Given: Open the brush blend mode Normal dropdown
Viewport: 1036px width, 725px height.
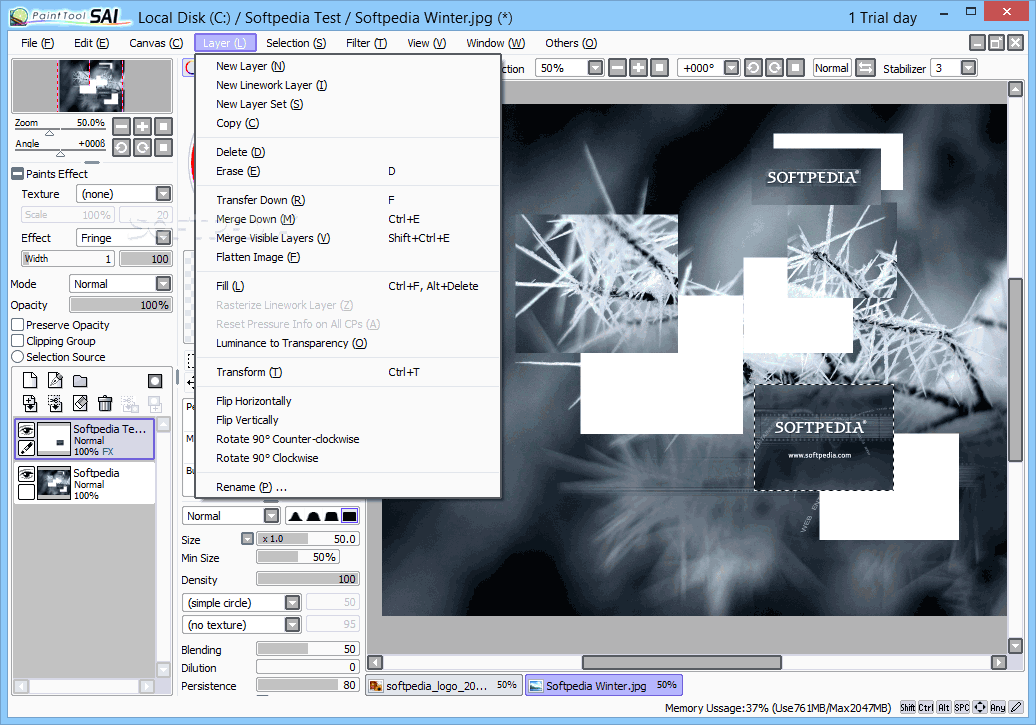Looking at the screenshot, I should click(x=271, y=515).
